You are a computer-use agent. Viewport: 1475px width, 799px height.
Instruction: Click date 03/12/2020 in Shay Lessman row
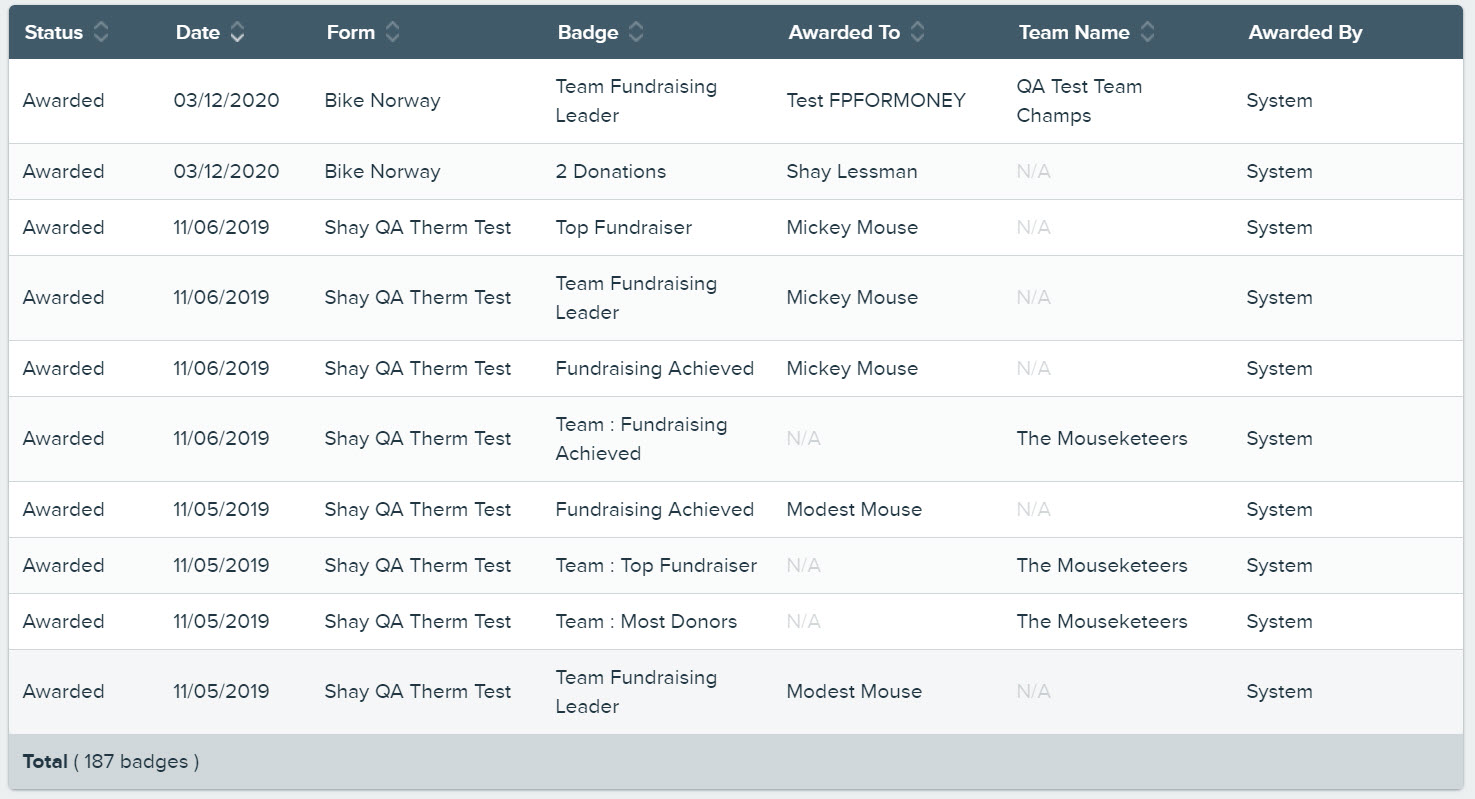pos(226,171)
